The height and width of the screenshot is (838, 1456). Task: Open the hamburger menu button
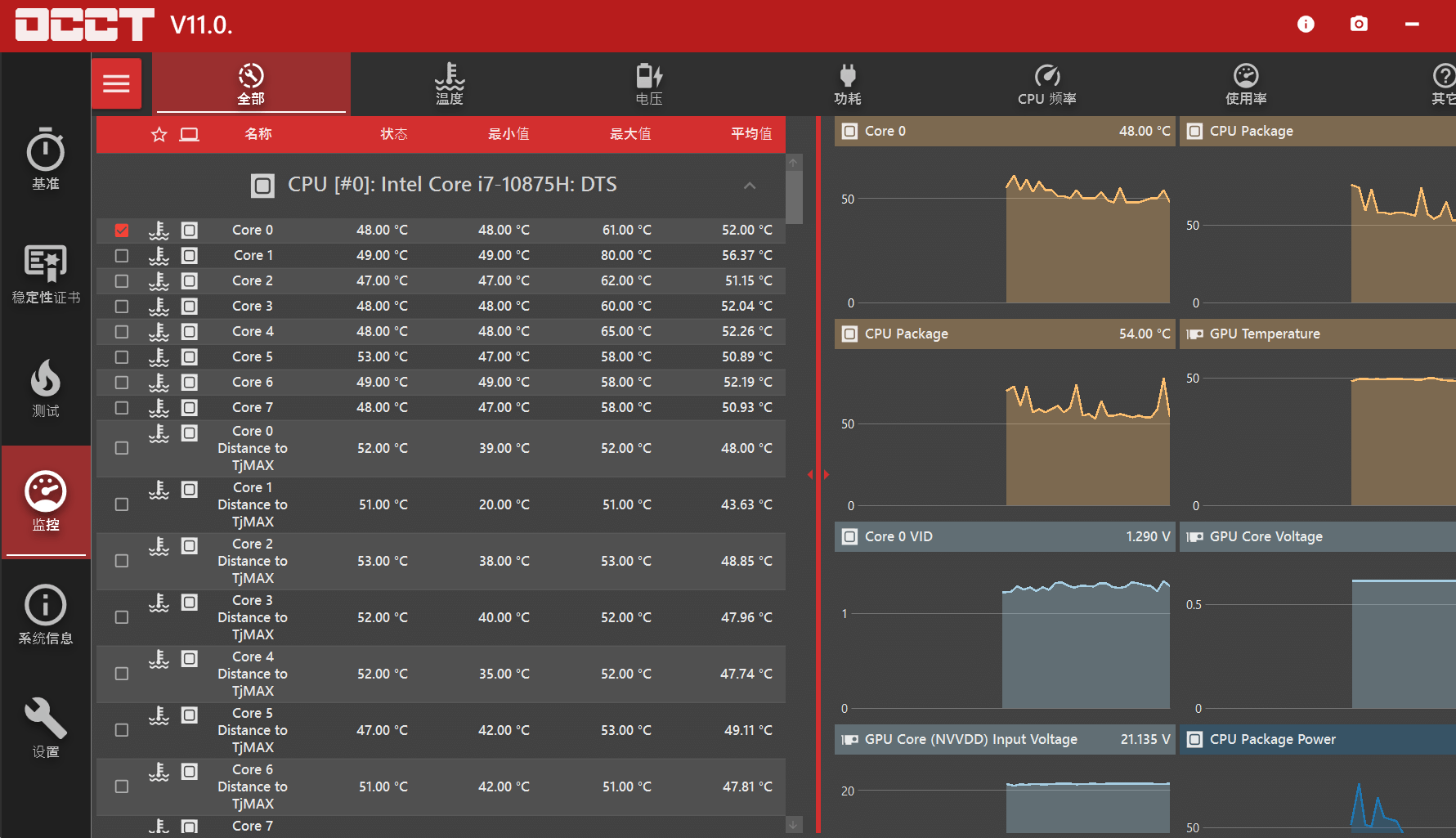tap(116, 83)
